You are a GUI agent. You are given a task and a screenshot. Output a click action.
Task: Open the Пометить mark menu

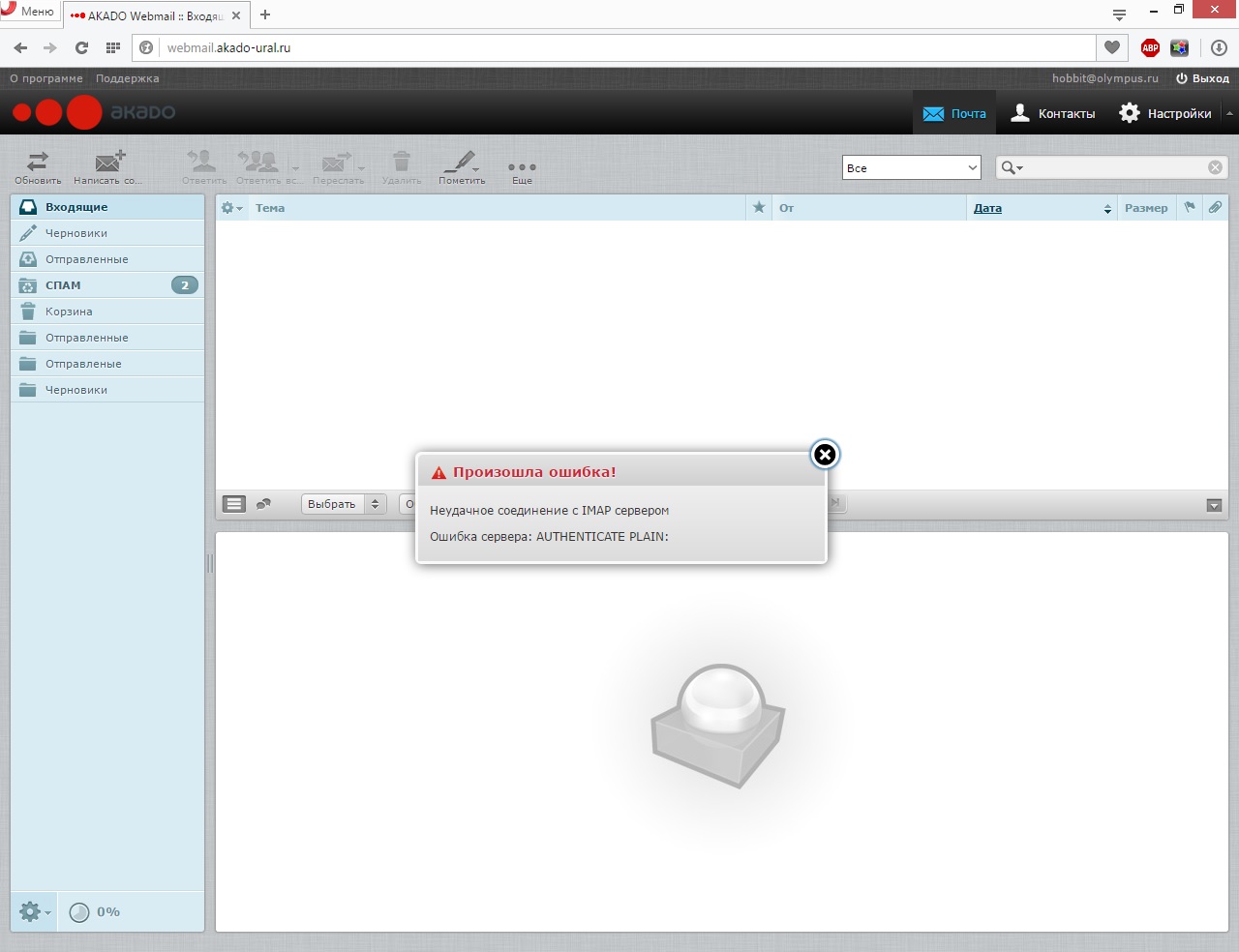[x=462, y=166]
